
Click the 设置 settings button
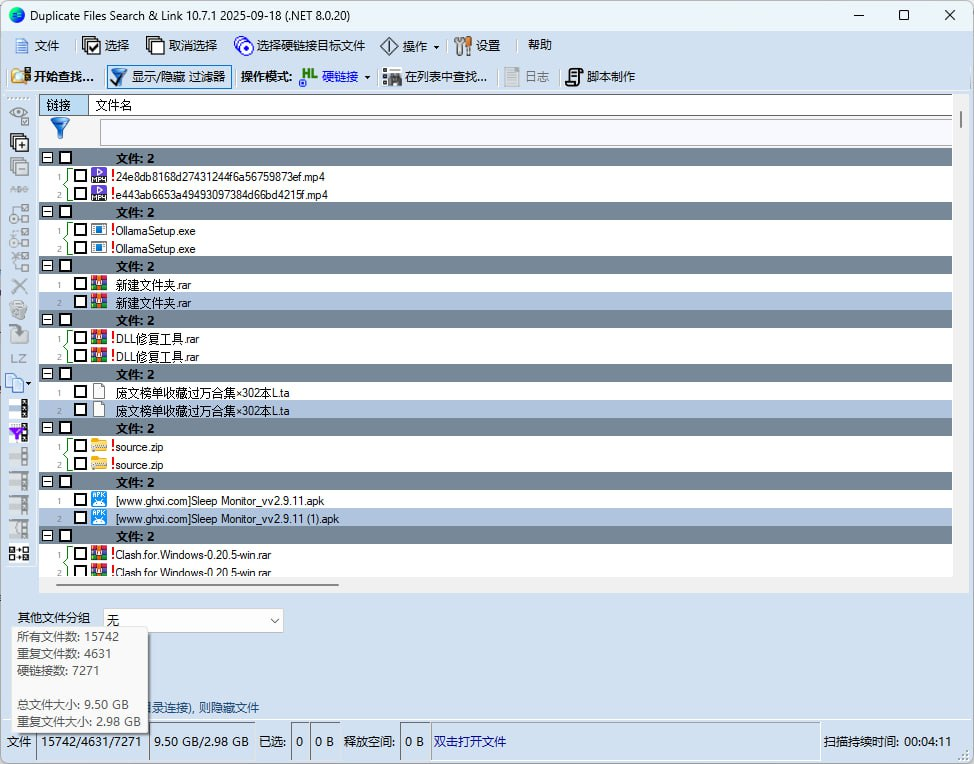click(x=477, y=46)
